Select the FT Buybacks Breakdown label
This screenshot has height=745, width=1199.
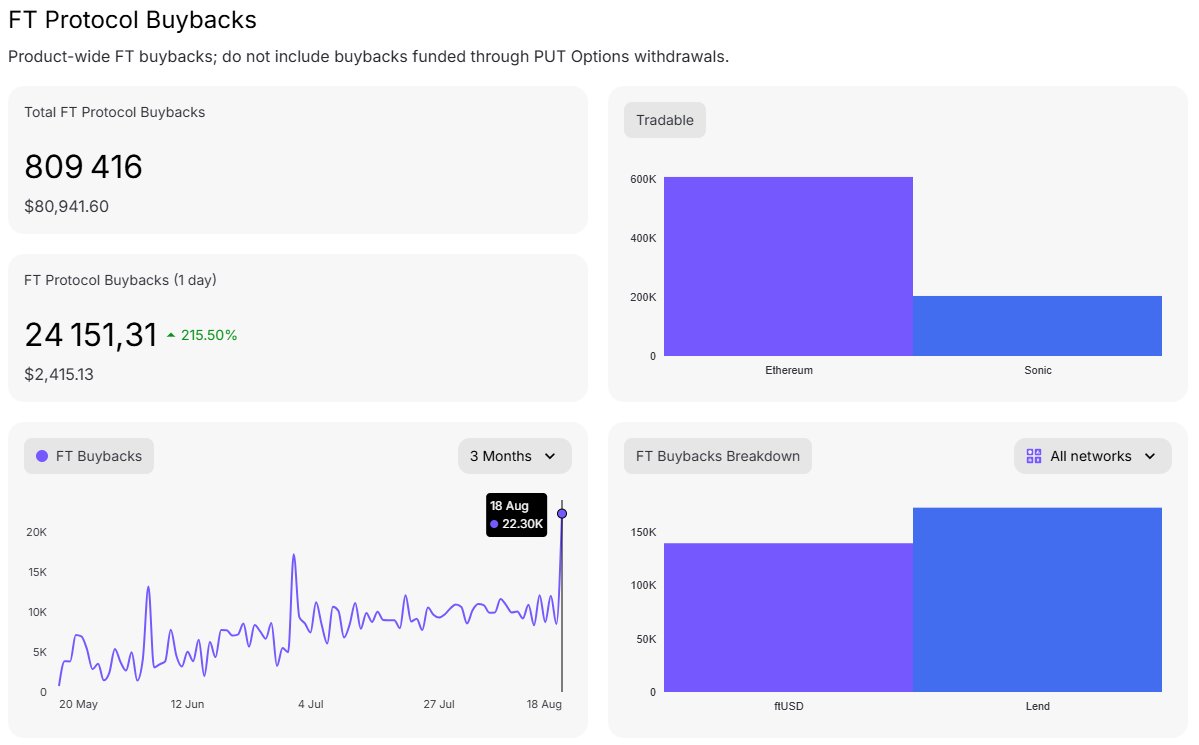point(717,456)
